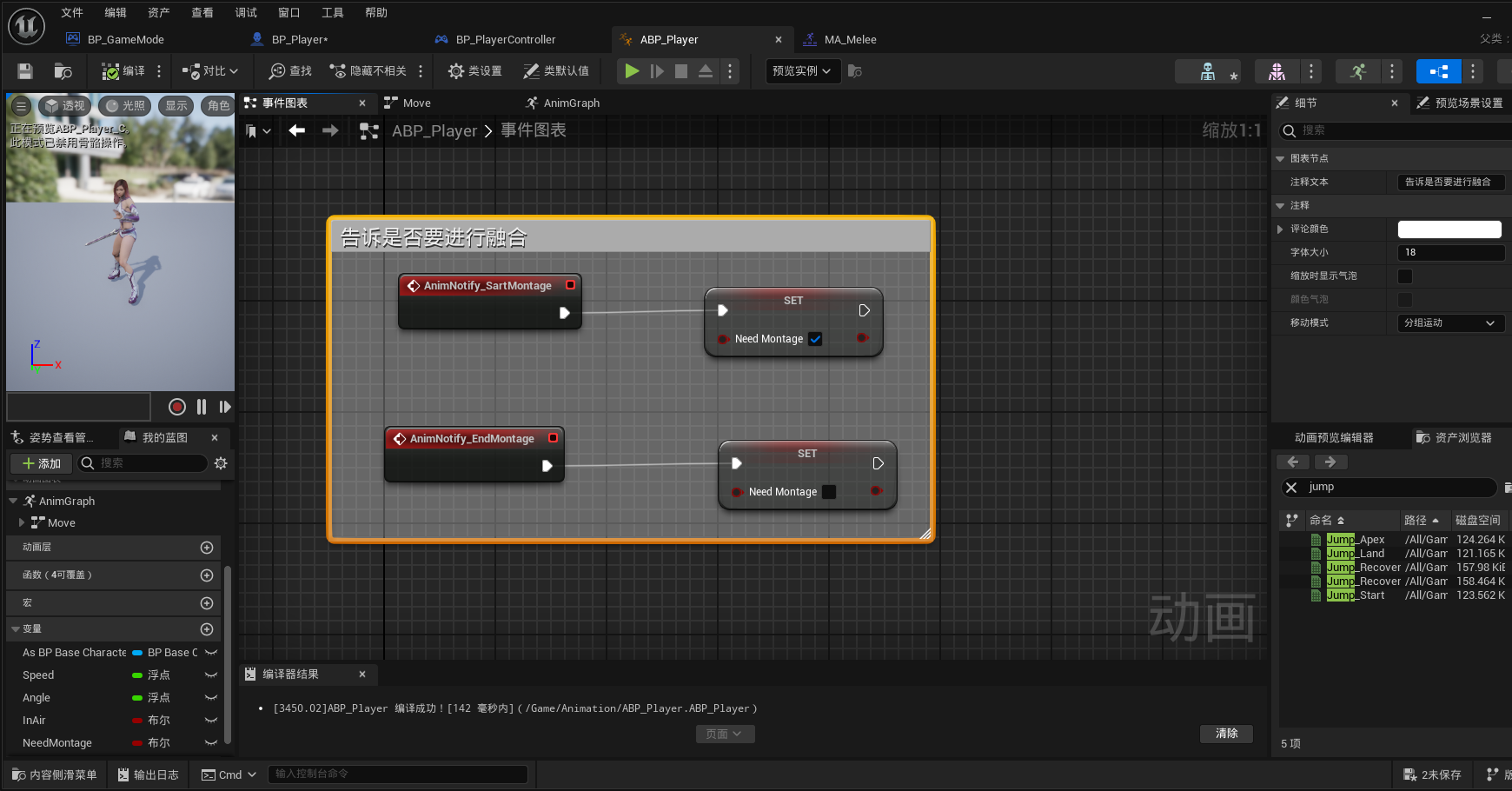Pause the preview viewport animation
This screenshot has width=1512, height=791.
click(x=202, y=407)
